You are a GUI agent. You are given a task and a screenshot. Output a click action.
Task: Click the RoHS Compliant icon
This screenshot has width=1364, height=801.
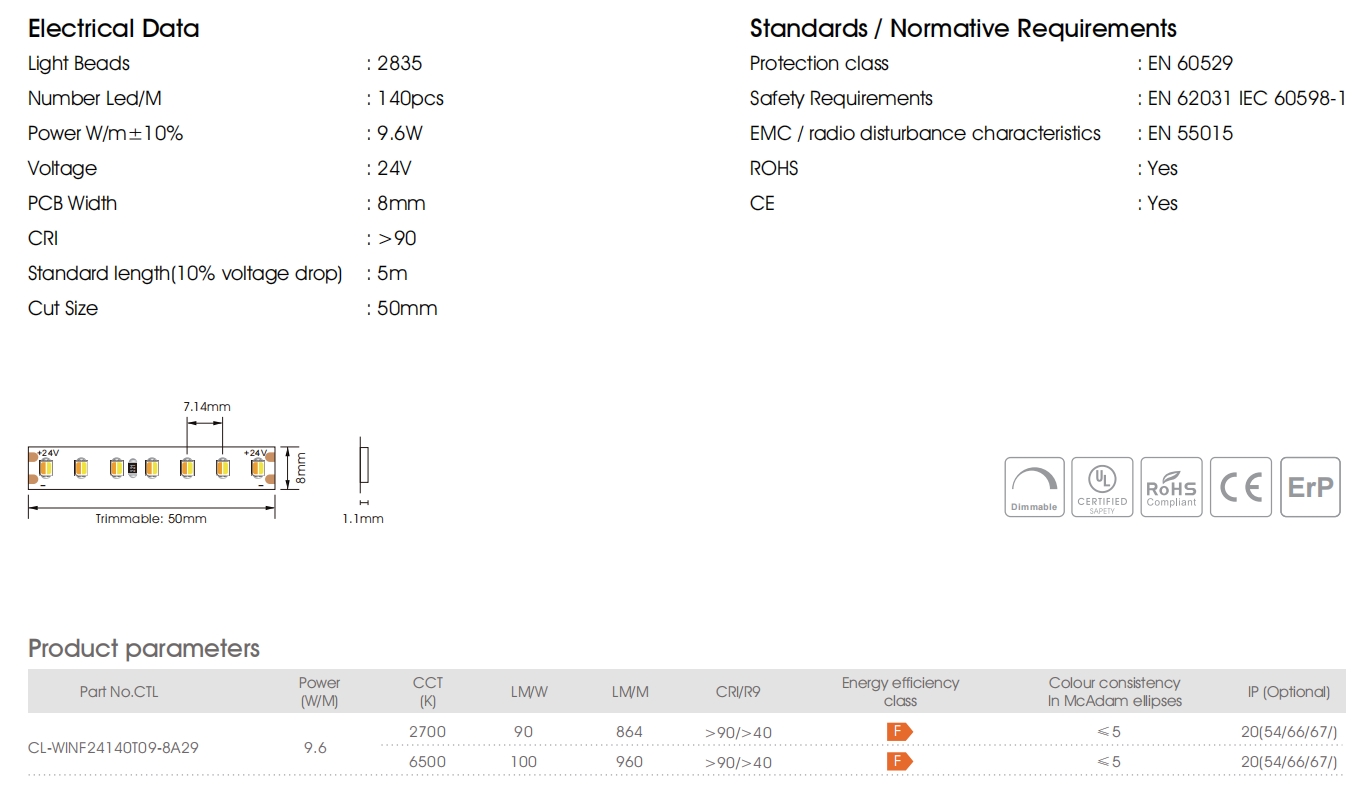coord(1171,487)
